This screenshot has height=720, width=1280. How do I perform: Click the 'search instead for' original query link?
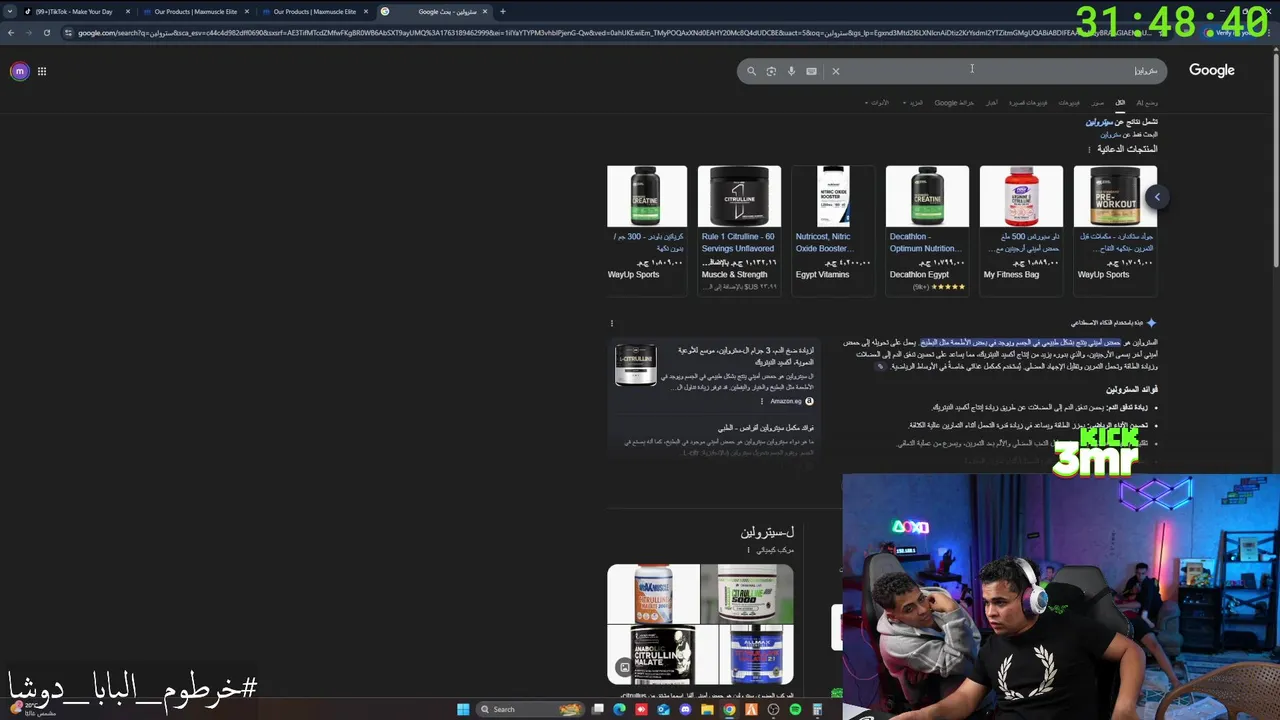1110,134
